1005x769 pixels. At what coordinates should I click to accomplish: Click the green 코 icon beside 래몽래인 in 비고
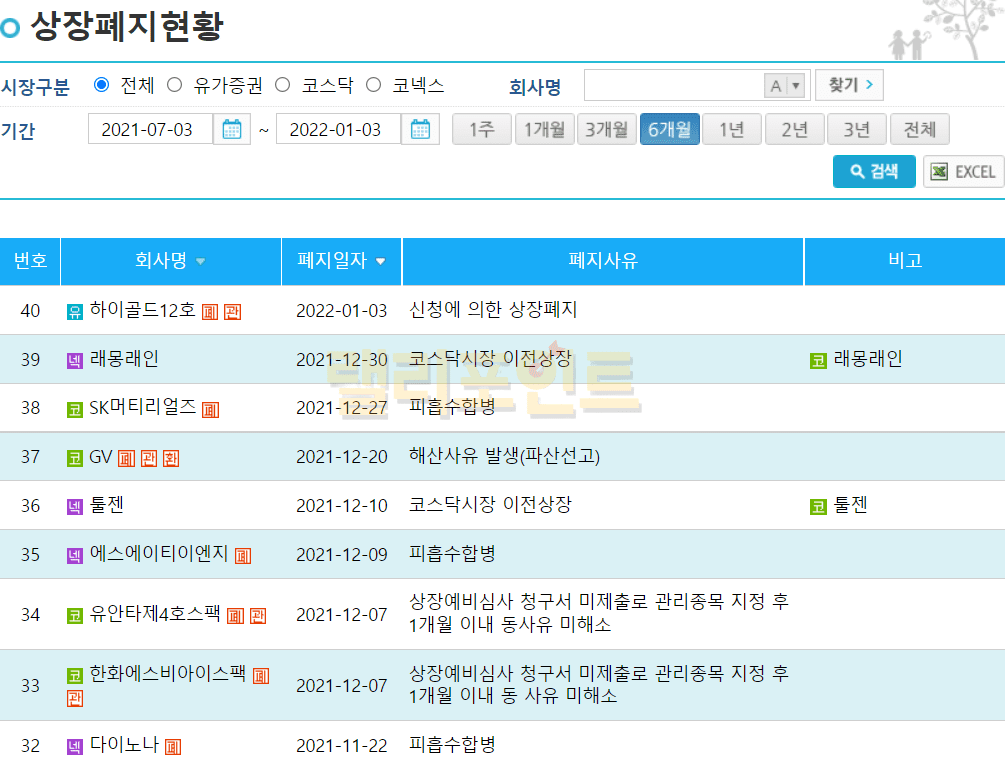pos(818,361)
